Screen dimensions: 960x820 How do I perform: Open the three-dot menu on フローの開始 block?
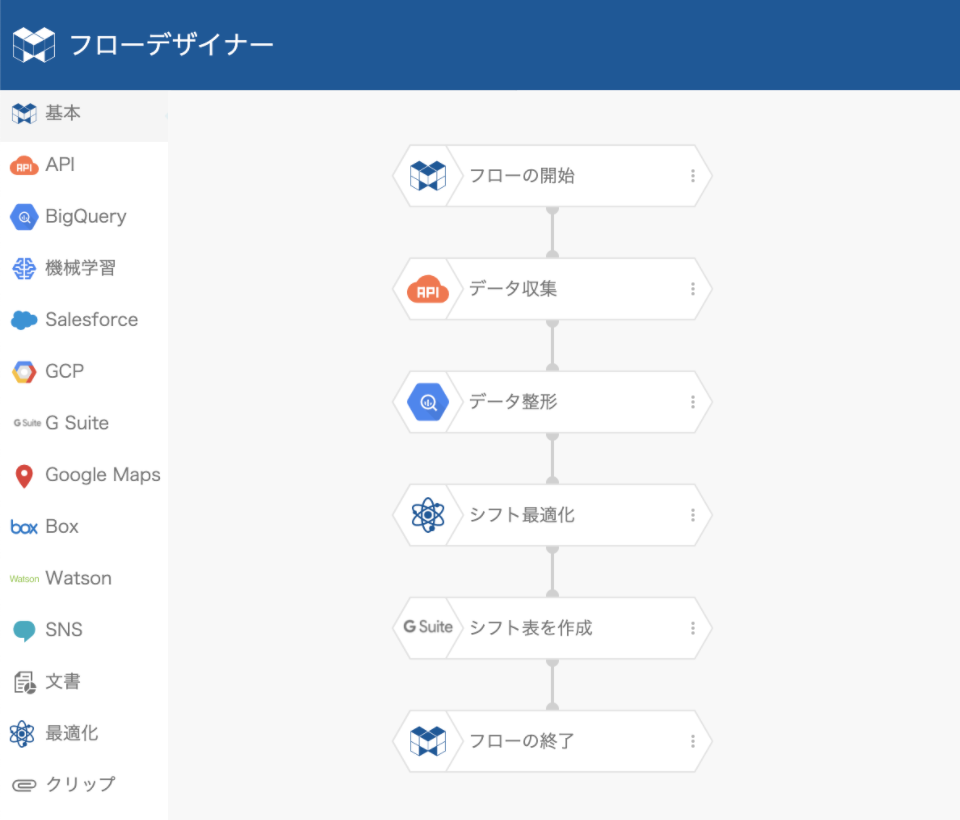(692, 176)
